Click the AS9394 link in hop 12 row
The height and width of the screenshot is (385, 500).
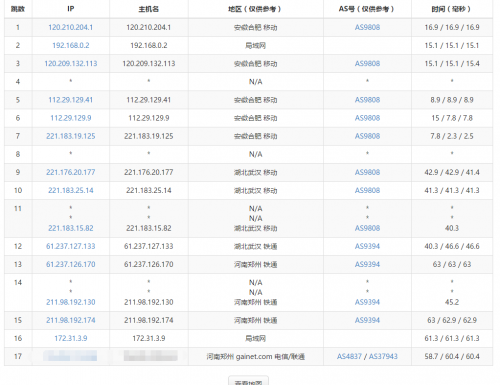pyautogui.click(x=367, y=246)
